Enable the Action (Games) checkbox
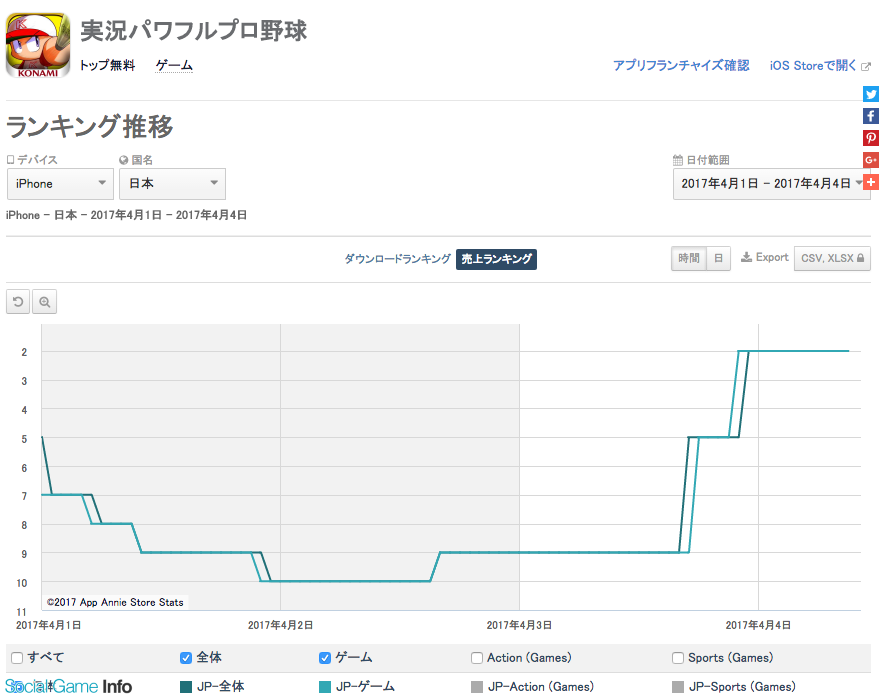 click(477, 658)
